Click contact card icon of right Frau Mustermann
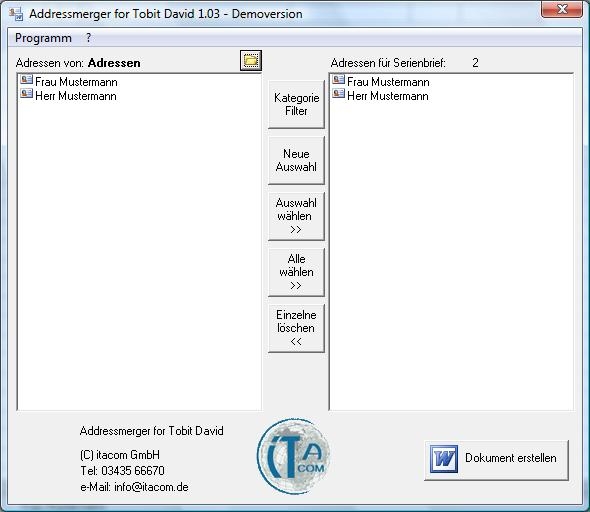This screenshot has width=590, height=512. pos(339,79)
